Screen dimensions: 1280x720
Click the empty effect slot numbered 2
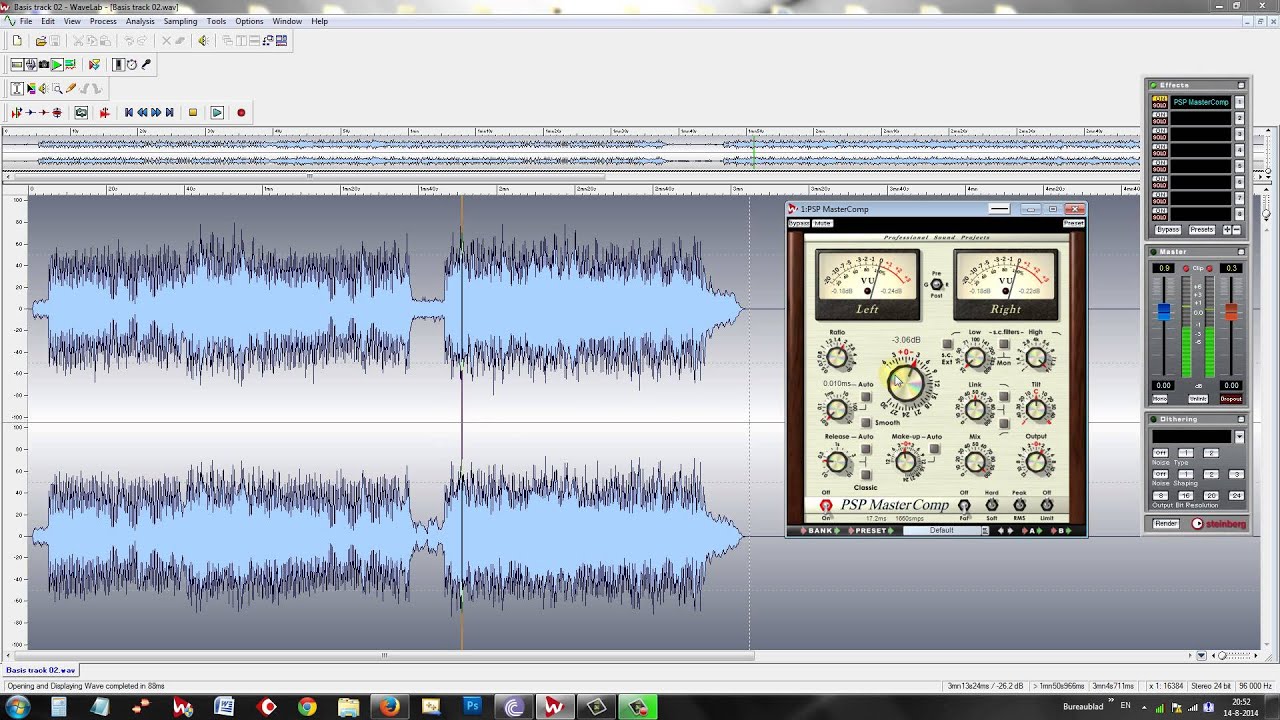[x=1201, y=118]
